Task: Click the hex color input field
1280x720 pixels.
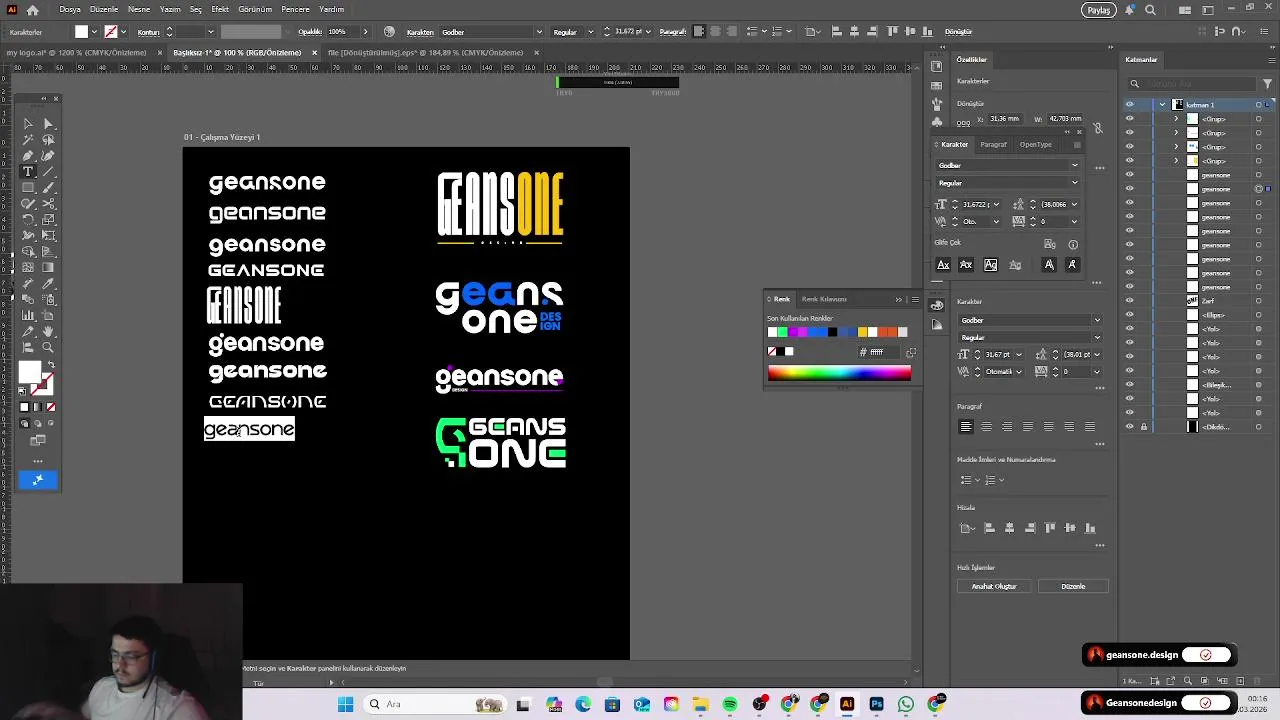Action: click(x=878, y=352)
